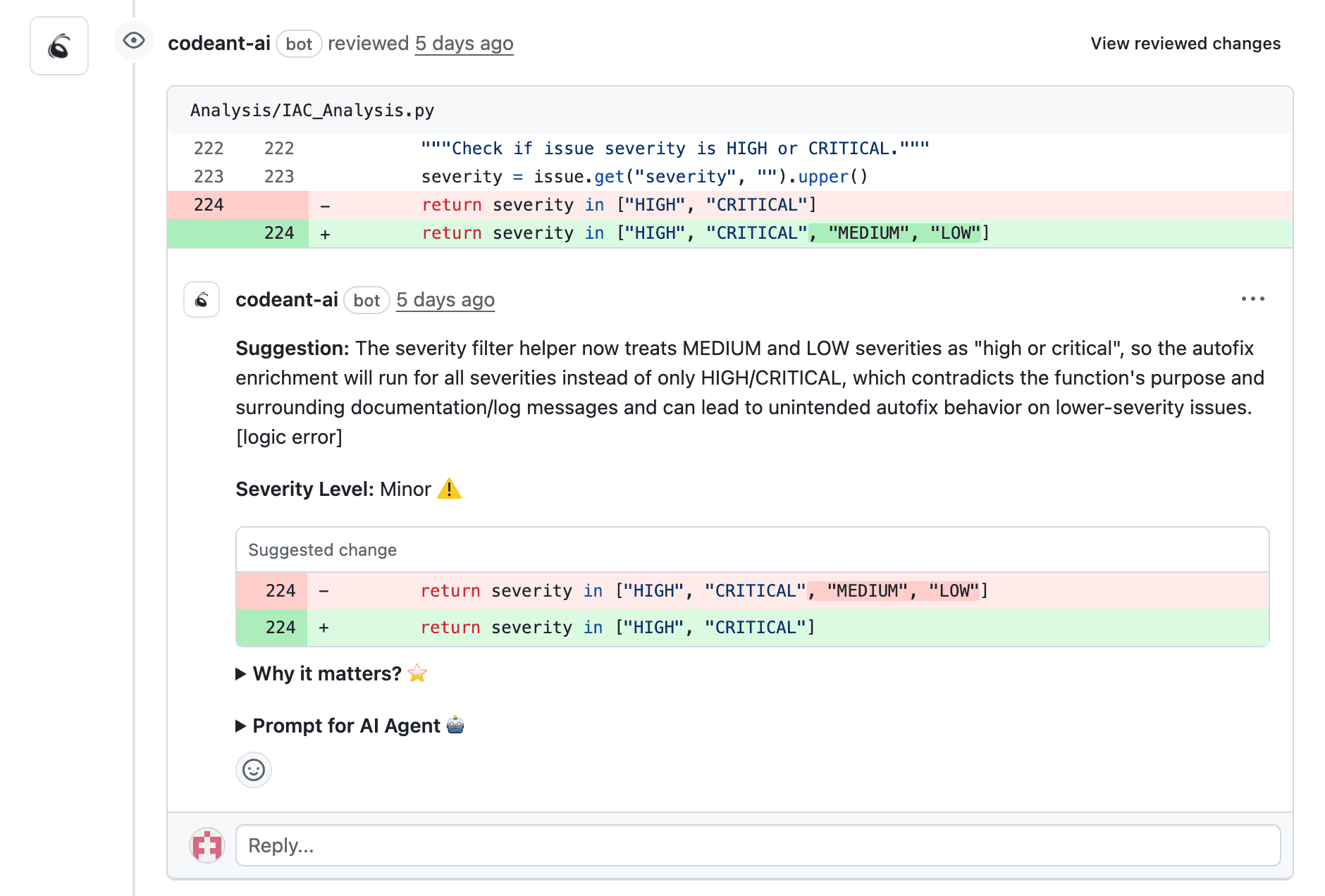Click the "5 days ago" review timestamp
Viewport: 1325px width, 896px height.
pyautogui.click(x=464, y=44)
